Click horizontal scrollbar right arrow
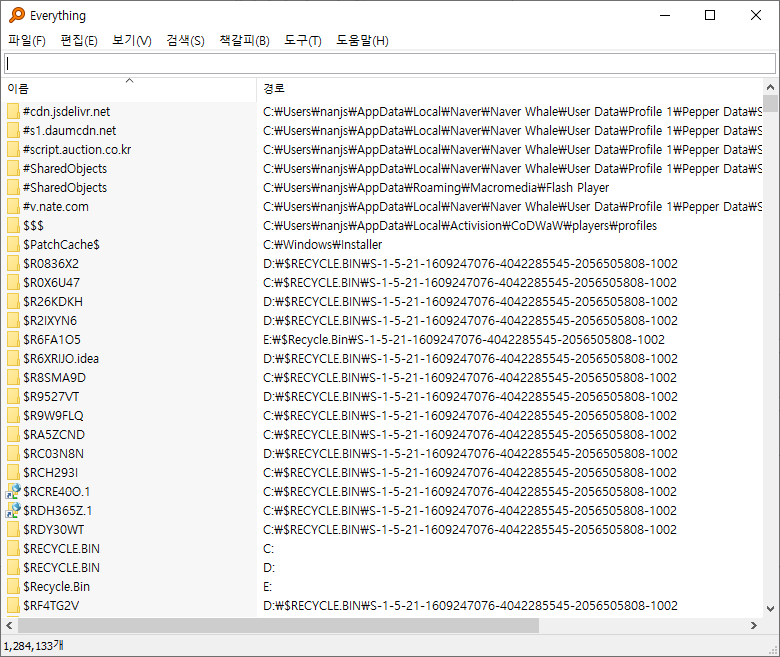 pos(754,625)
